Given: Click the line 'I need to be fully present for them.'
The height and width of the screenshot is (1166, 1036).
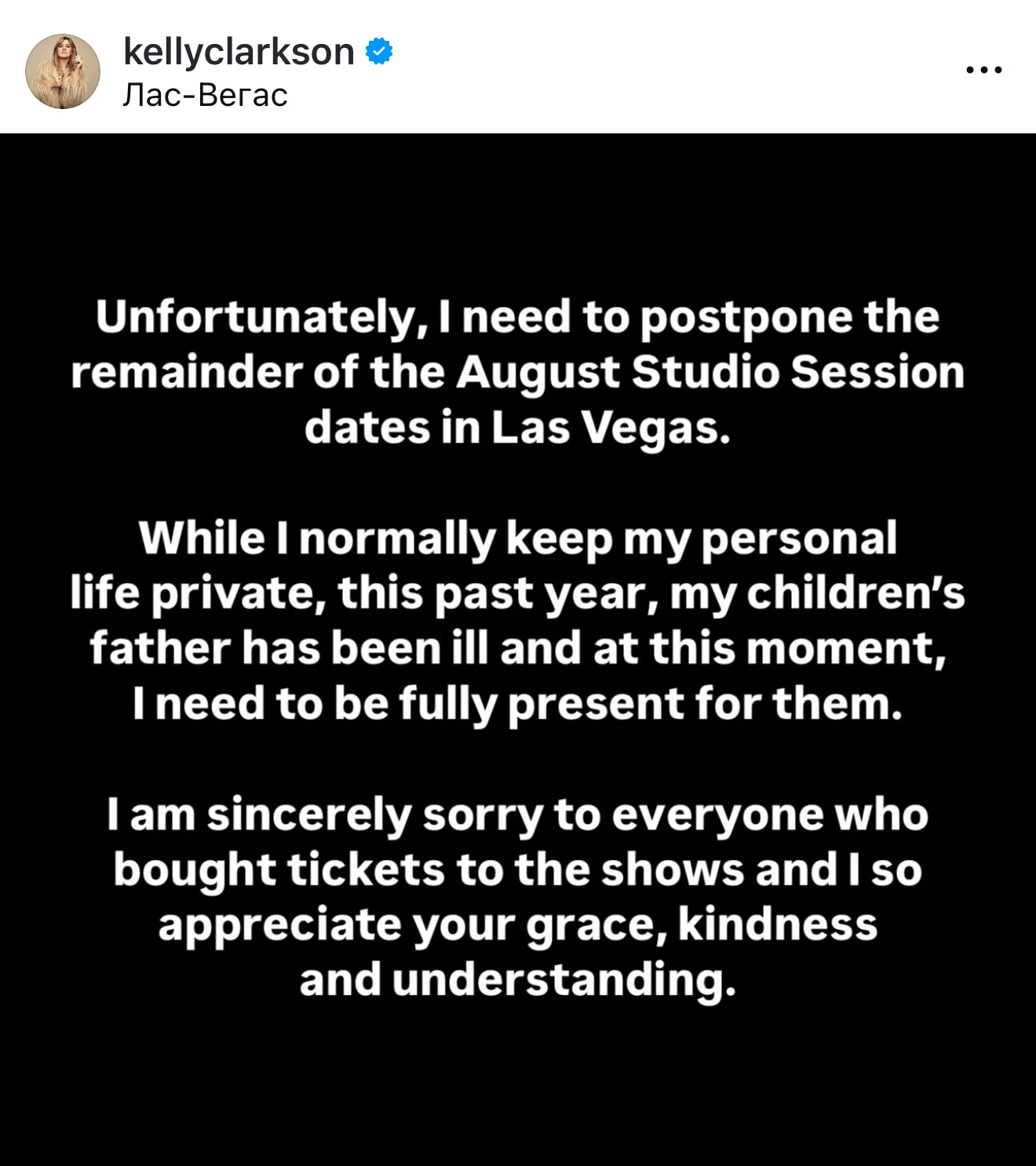Looking at the screenshot, I should pyautogui.click(x=518, y=704).
